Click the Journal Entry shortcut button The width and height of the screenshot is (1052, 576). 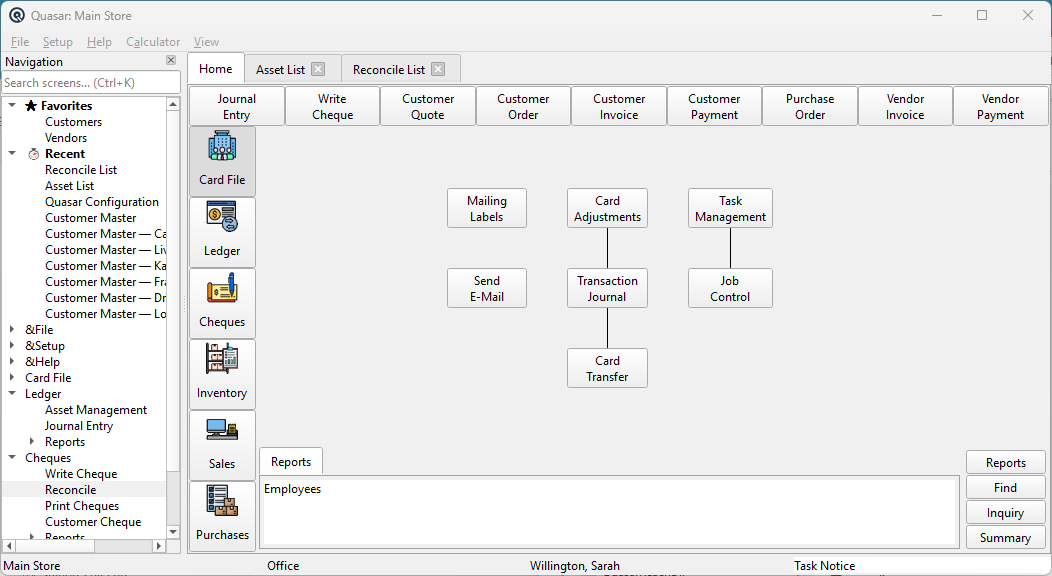237,107
